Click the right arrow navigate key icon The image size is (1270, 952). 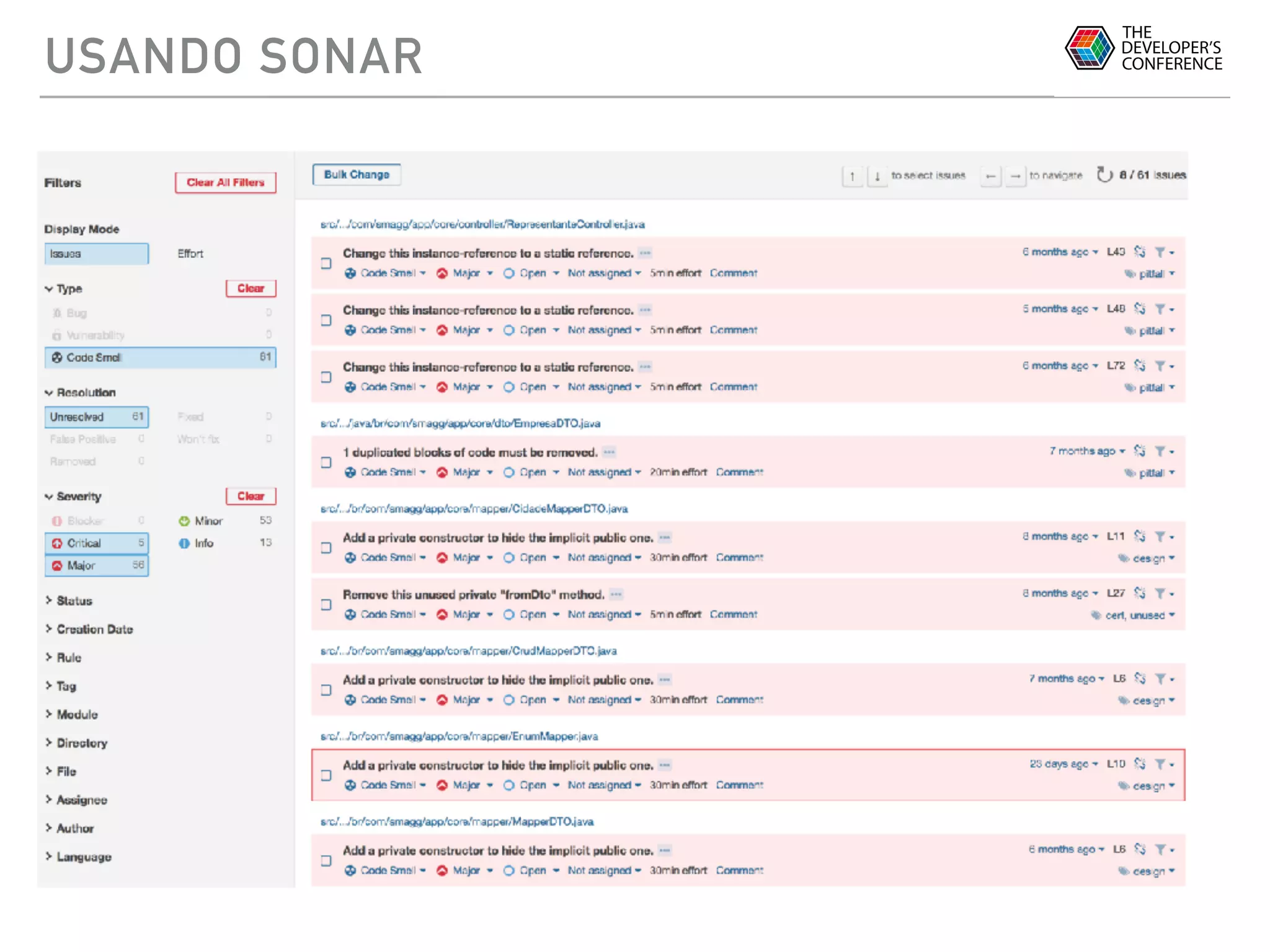tap(1016, 177)
